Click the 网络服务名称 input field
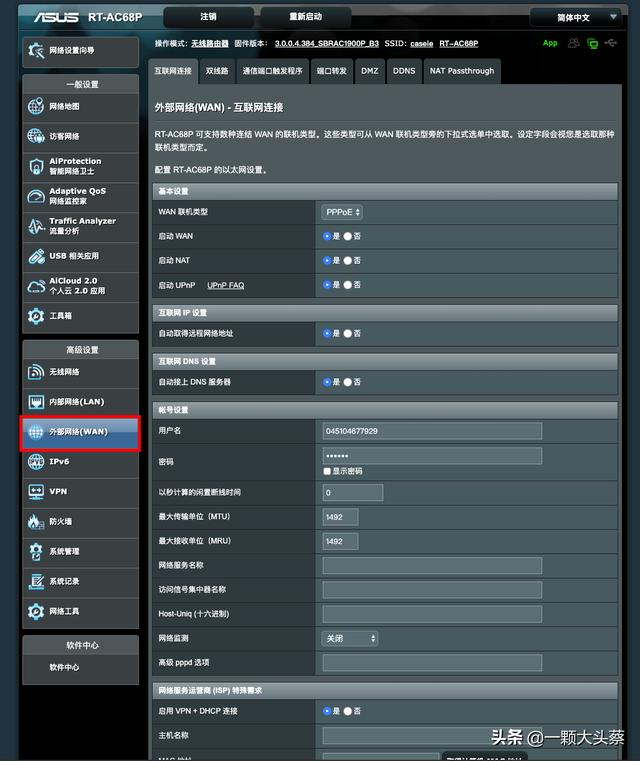640x761 pixels. tap(432, 565)
